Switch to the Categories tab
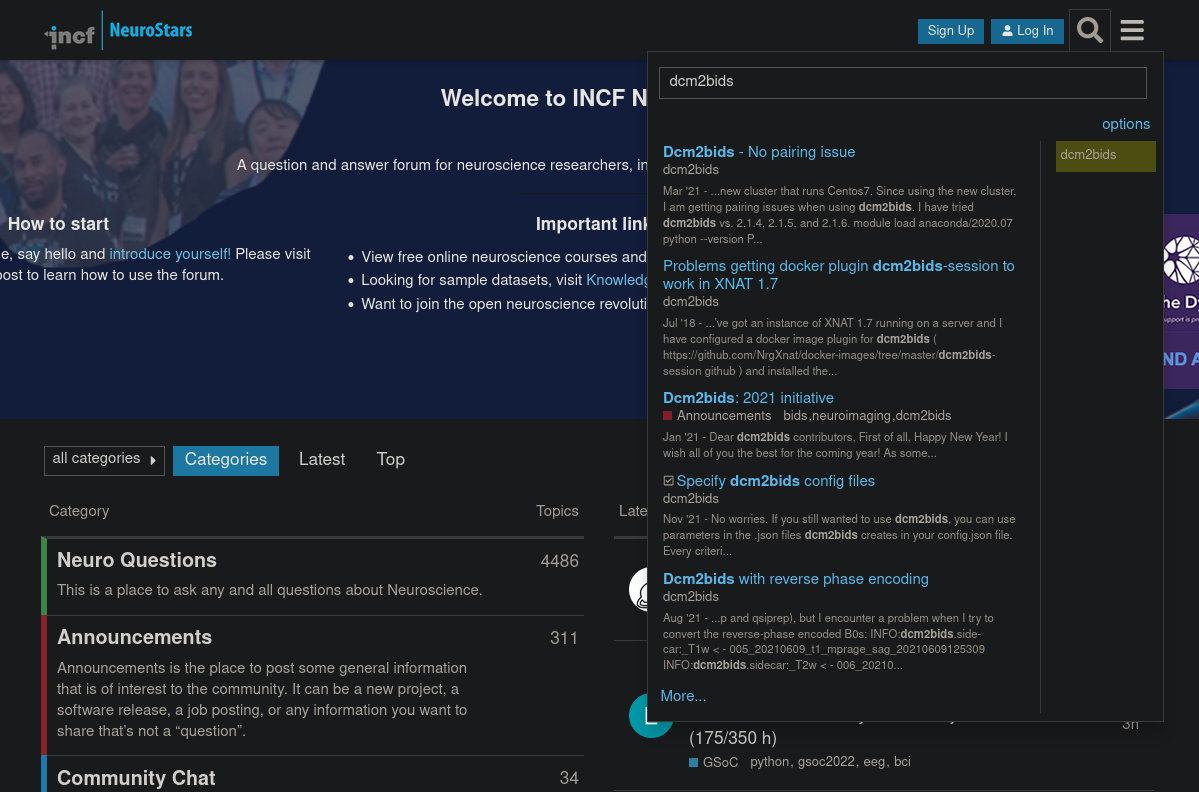1199x792 pixels. pos(226,460)
